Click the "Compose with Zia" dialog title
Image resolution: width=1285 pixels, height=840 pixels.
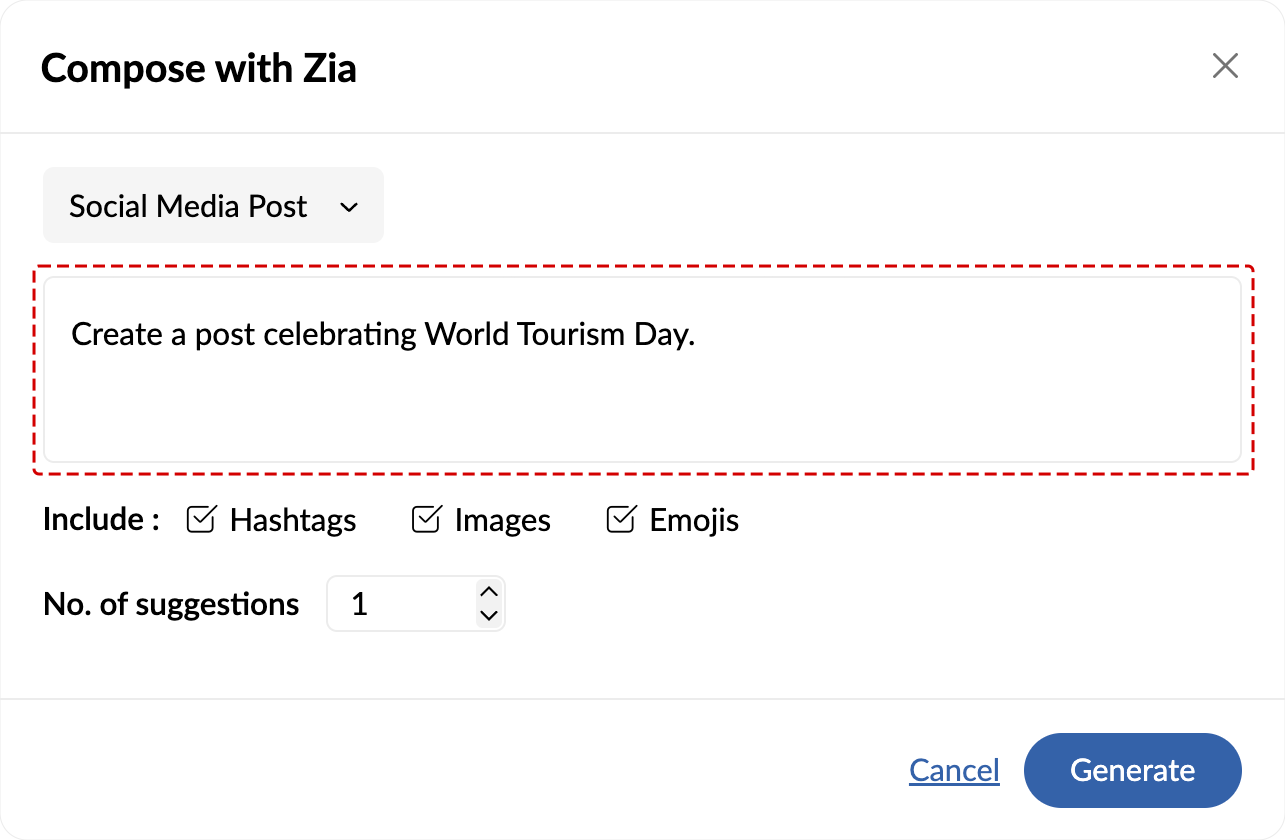click(x=199, y=68)
